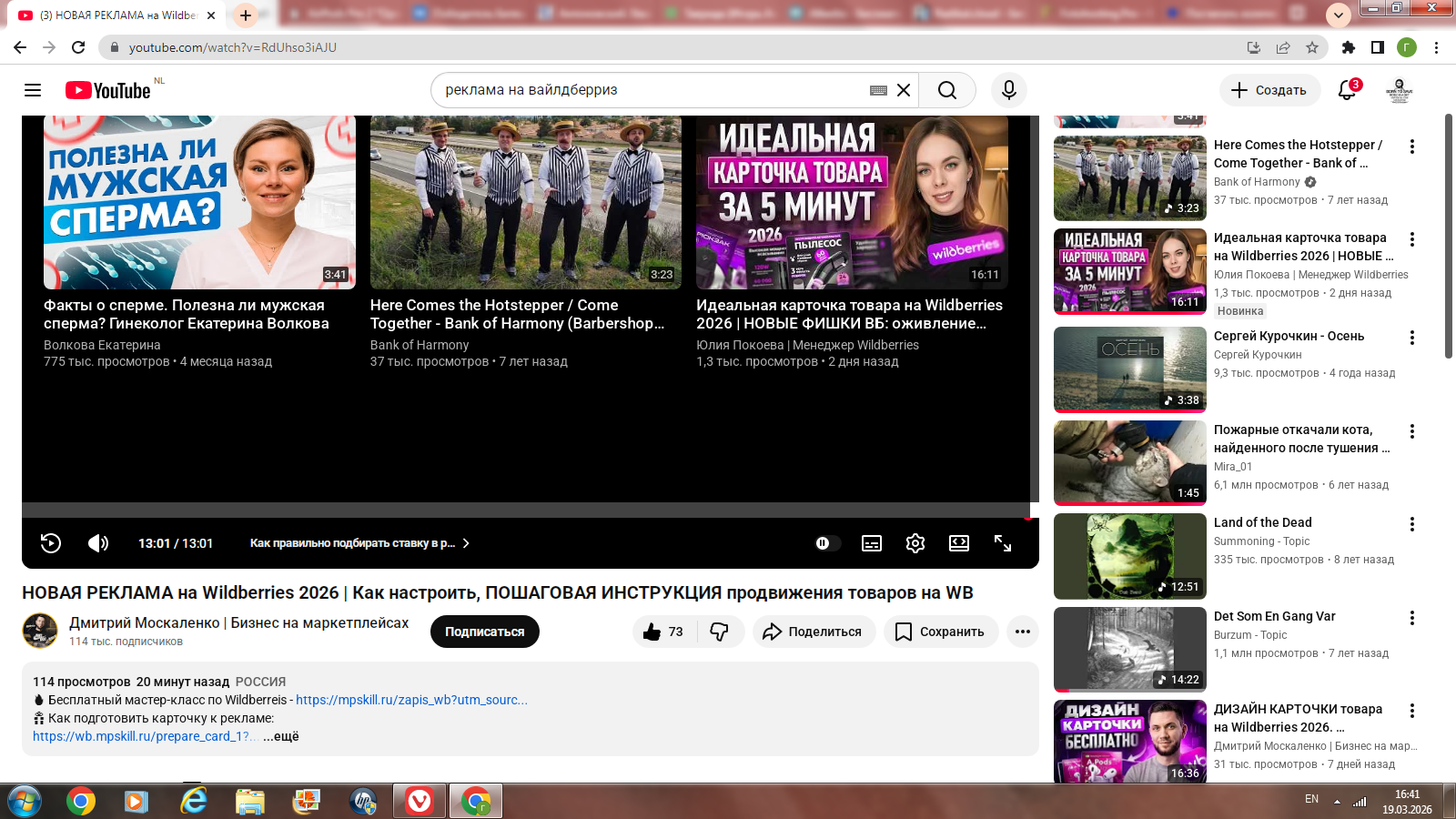The height and width of the screenshot is (819, 1456).
Task: Open the notifications bell
Action: tap(1347, 90)
